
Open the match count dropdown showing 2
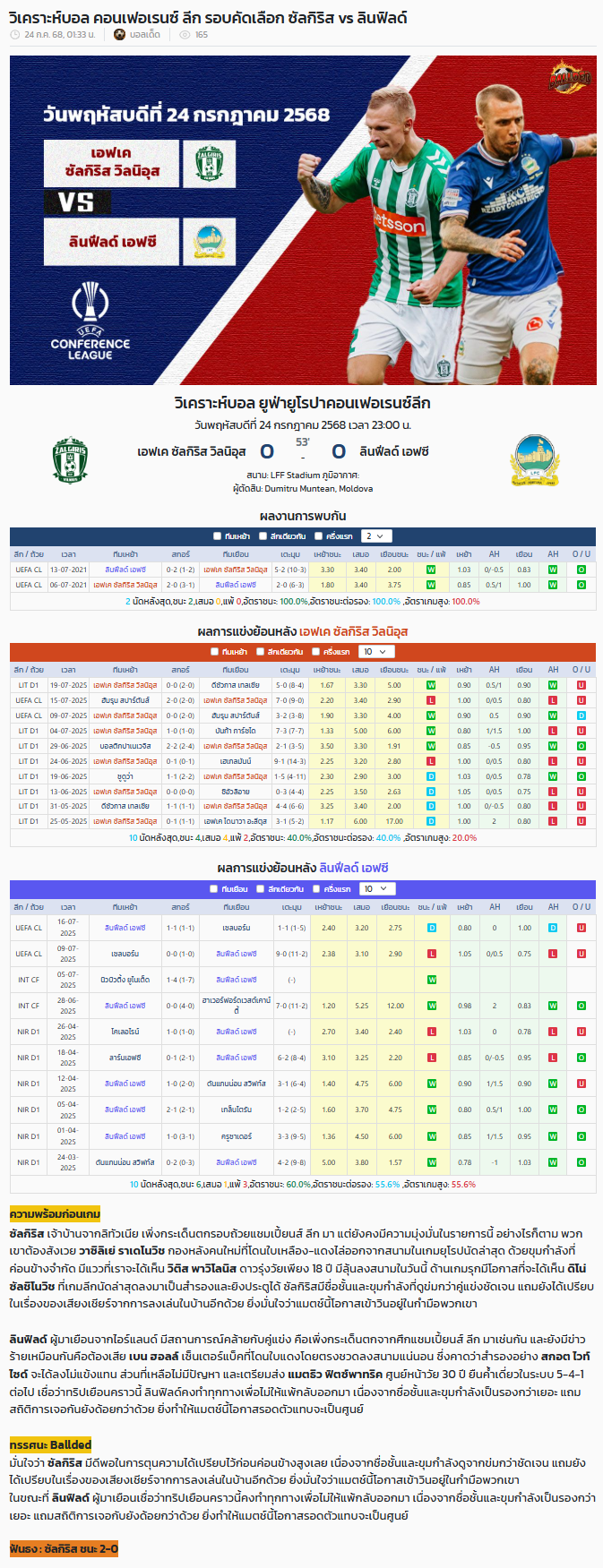[375, 536]
